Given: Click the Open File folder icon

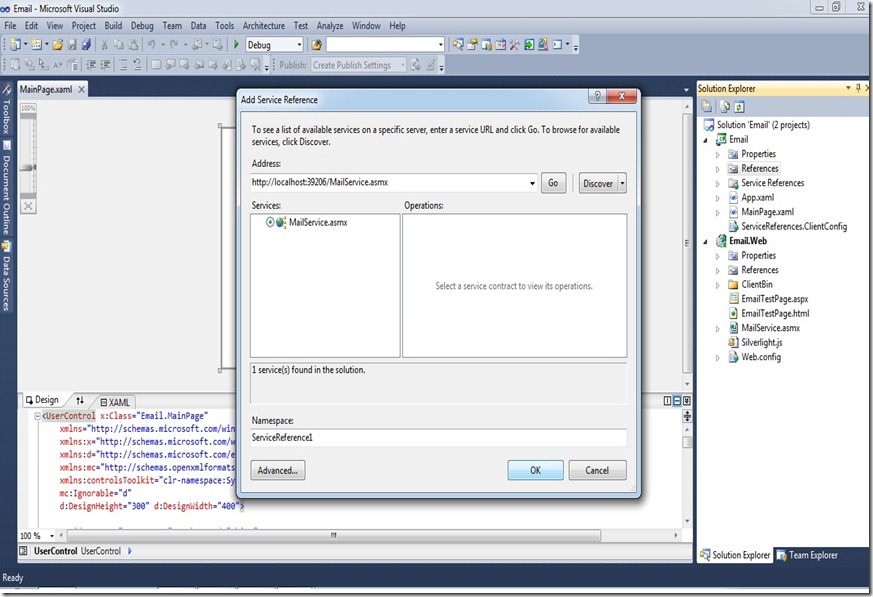Looking at the screenshot, I should click(57, 45).
